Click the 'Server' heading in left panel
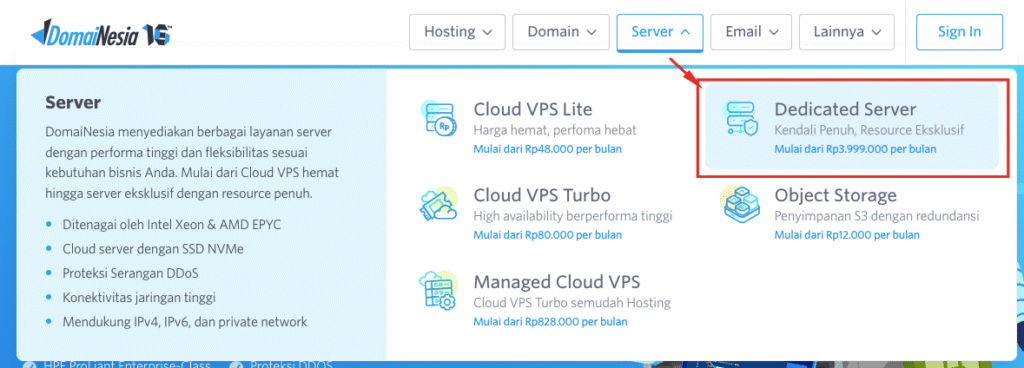Image resolution: width=1024 pixels, height=368 pixels. 73,102
